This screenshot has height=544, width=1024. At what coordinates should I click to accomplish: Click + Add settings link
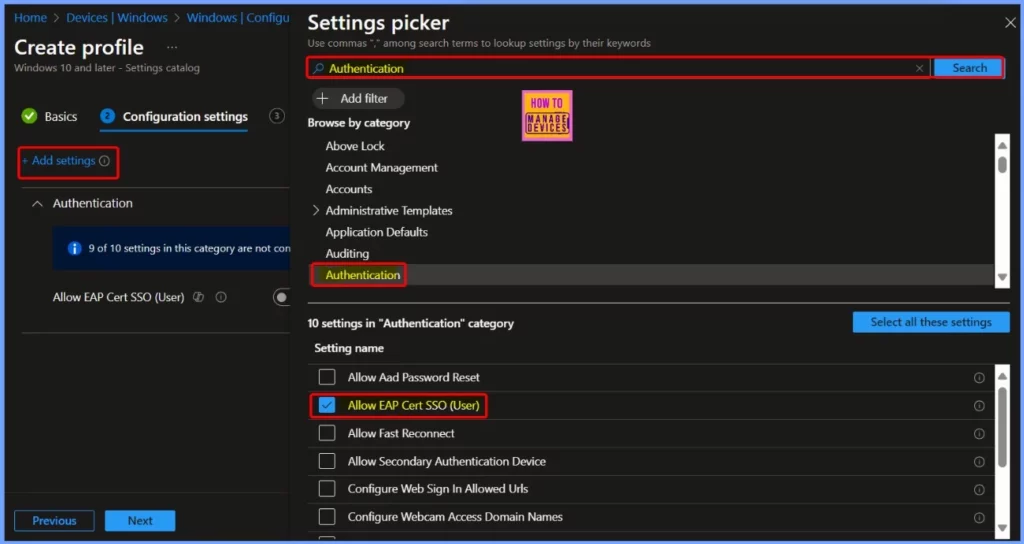tap(59, 161)
